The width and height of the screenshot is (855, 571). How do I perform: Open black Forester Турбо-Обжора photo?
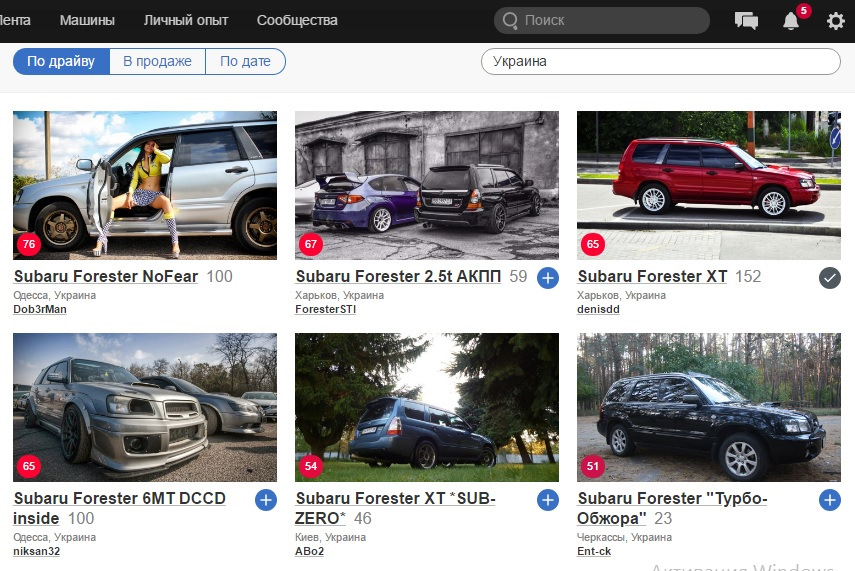(x=709, y=407)
